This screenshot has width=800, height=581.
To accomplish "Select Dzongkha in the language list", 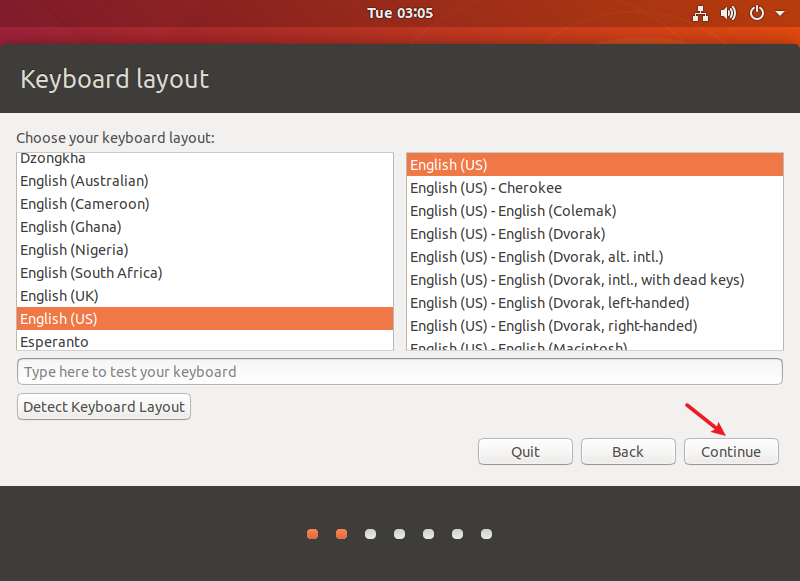I will coord(205,159).
